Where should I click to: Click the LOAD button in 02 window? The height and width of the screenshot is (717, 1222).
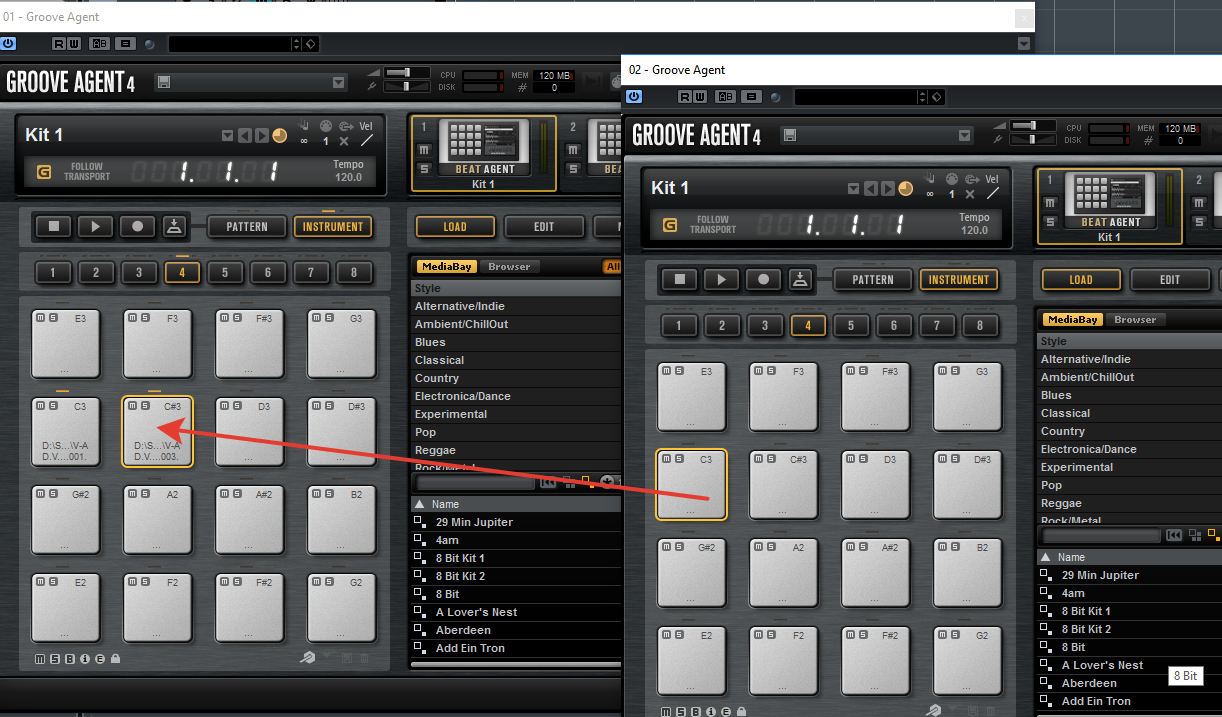pyautogui.click(x=1080, y=280)
